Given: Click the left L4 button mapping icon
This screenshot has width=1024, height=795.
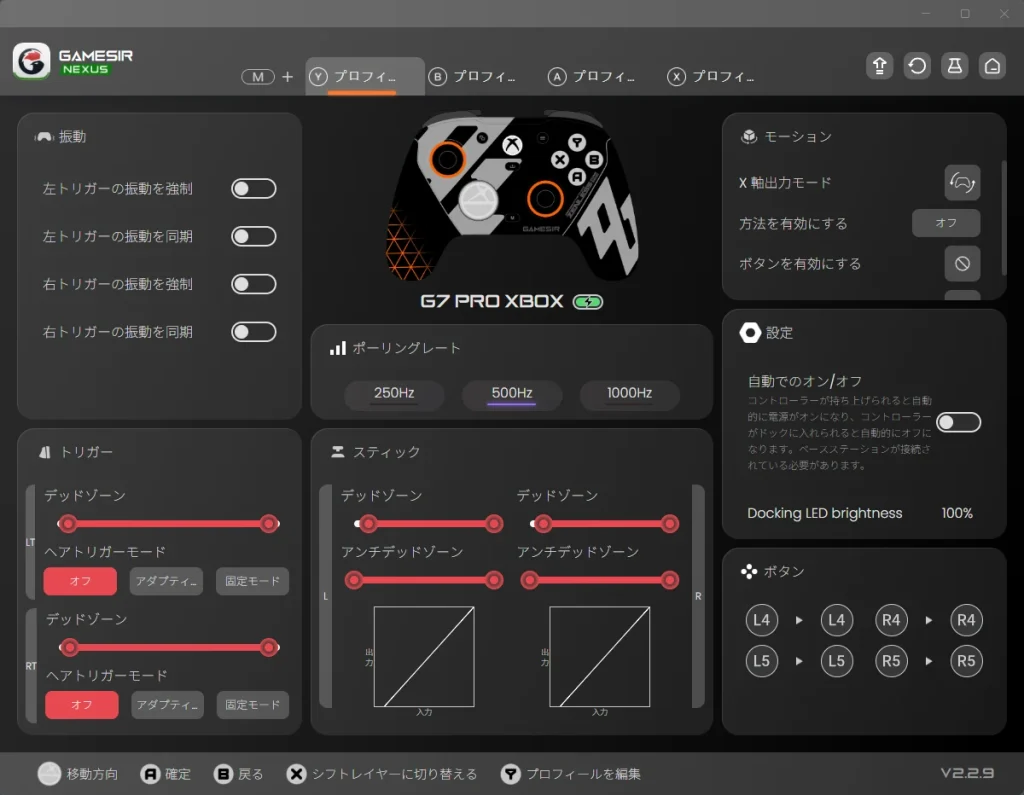Looking at the screenshot, I should [x=762, y=621].
